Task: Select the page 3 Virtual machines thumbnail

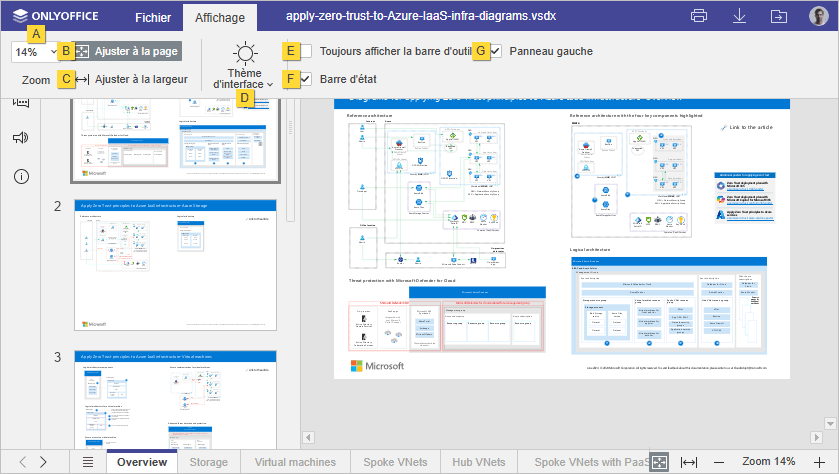Action: pos(176,400)
